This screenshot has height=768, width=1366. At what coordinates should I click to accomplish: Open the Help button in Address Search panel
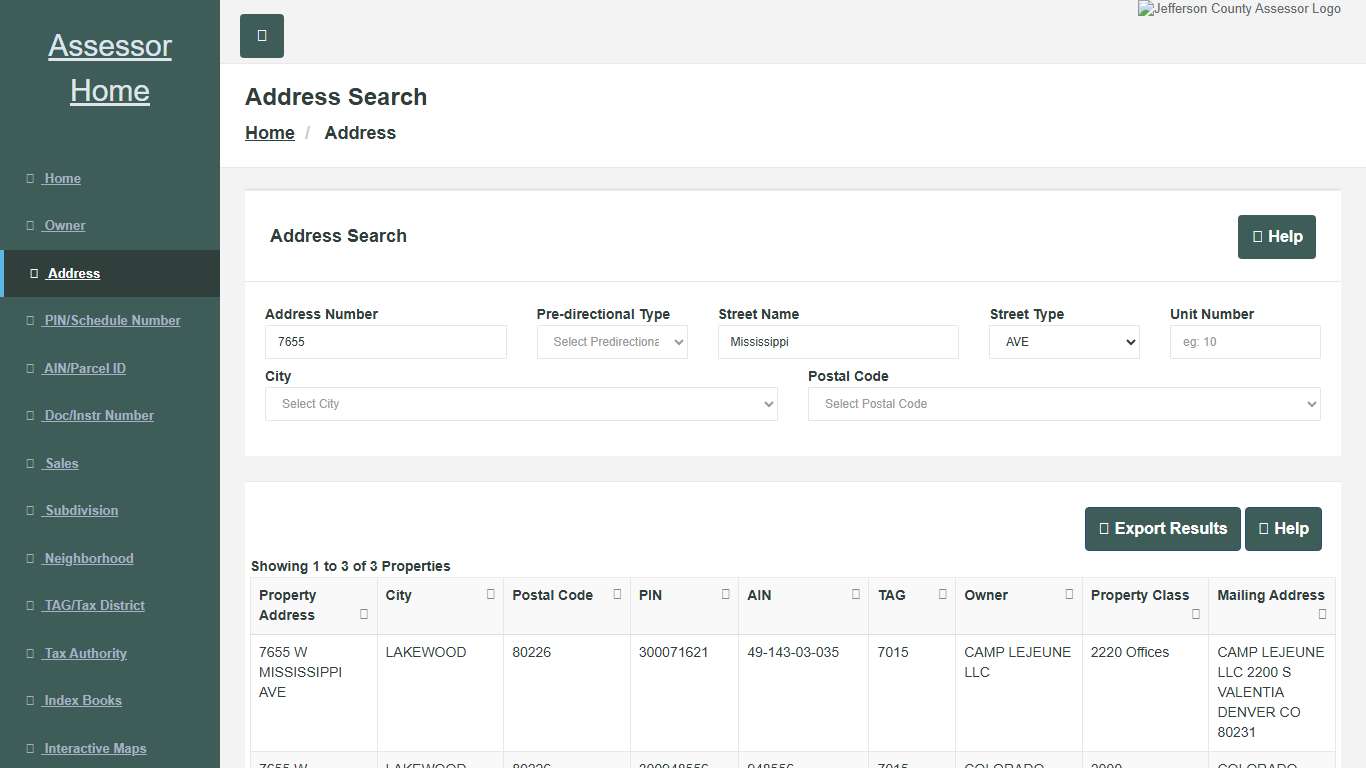(x=1276, y=237)
